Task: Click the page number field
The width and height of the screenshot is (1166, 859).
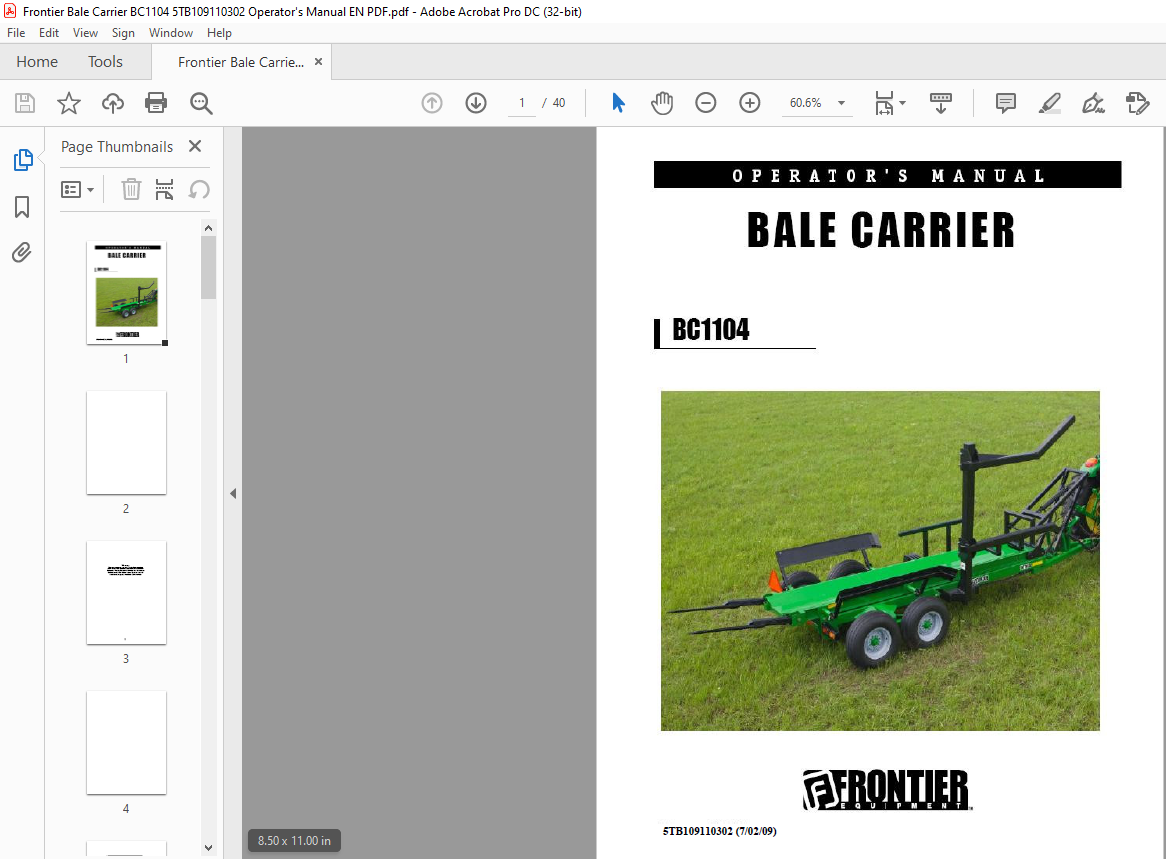Action: pos(521,103)
